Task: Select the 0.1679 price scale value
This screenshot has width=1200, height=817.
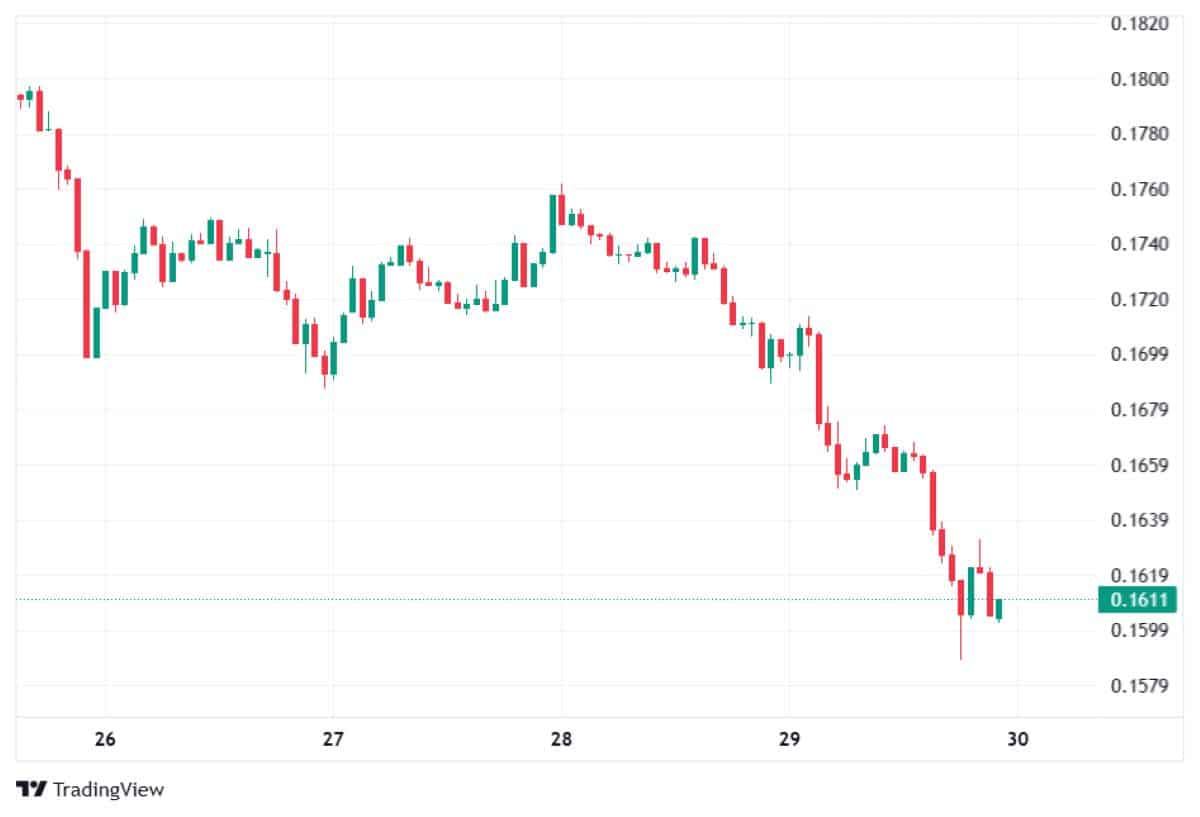Action: [x=1140, y=409]
